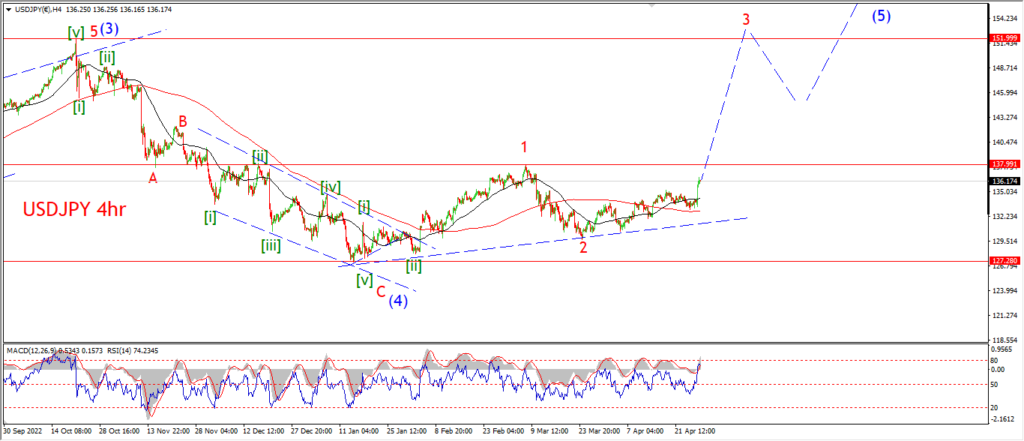Select the red A wave label
Image resolution: width=1024 pixels, height=441 pixels.
point(153,178)
